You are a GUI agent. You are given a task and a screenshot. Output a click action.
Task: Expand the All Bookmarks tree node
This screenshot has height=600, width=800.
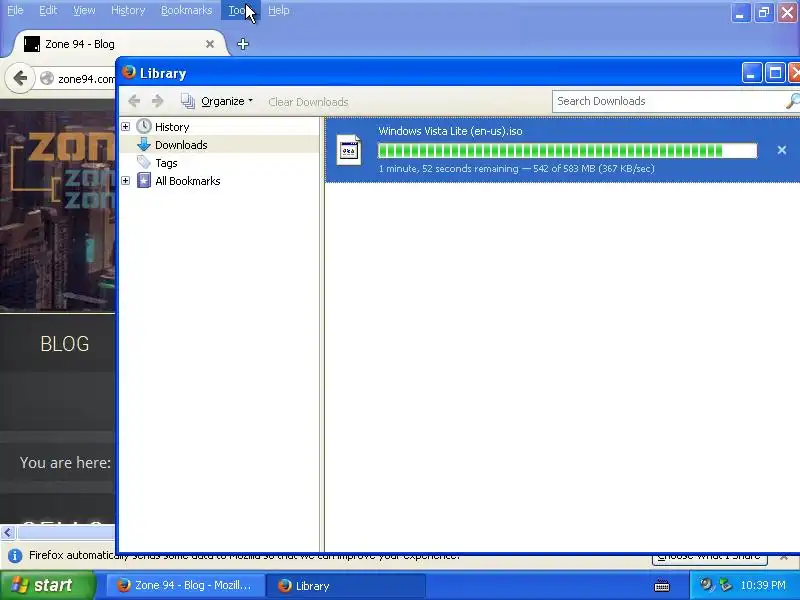click(126, 181)
